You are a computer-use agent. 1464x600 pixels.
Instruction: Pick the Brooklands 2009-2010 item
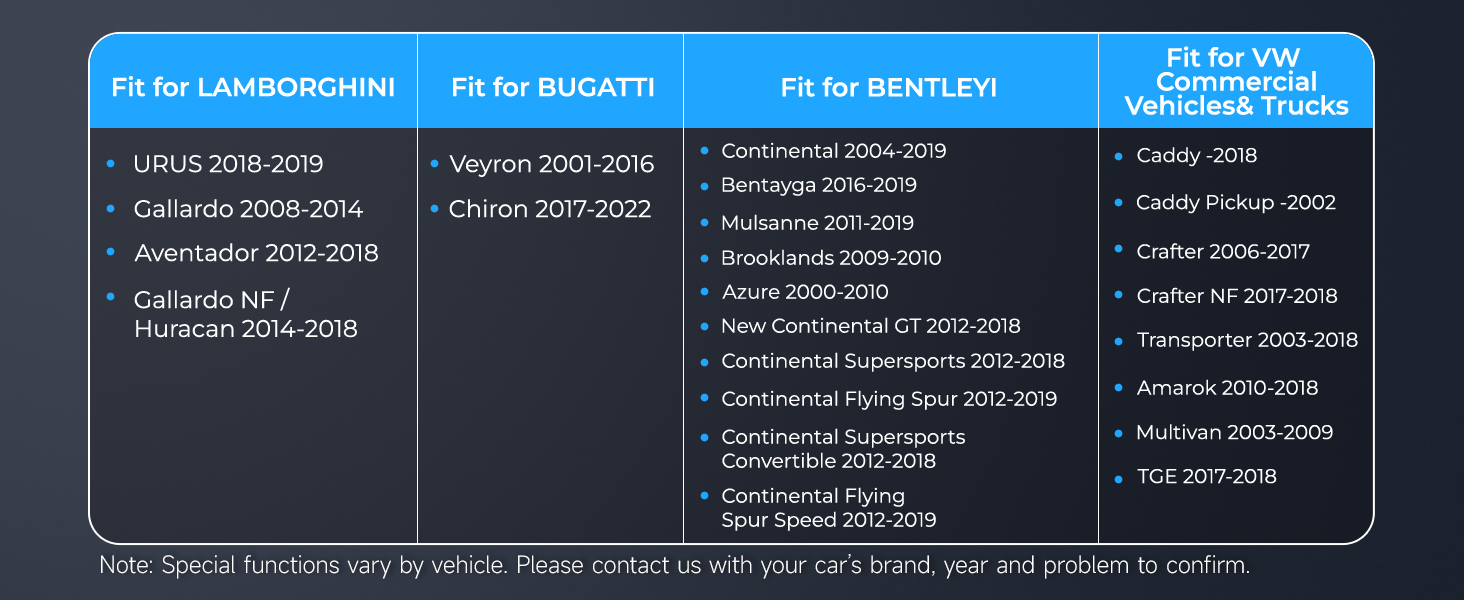(831, 258)
